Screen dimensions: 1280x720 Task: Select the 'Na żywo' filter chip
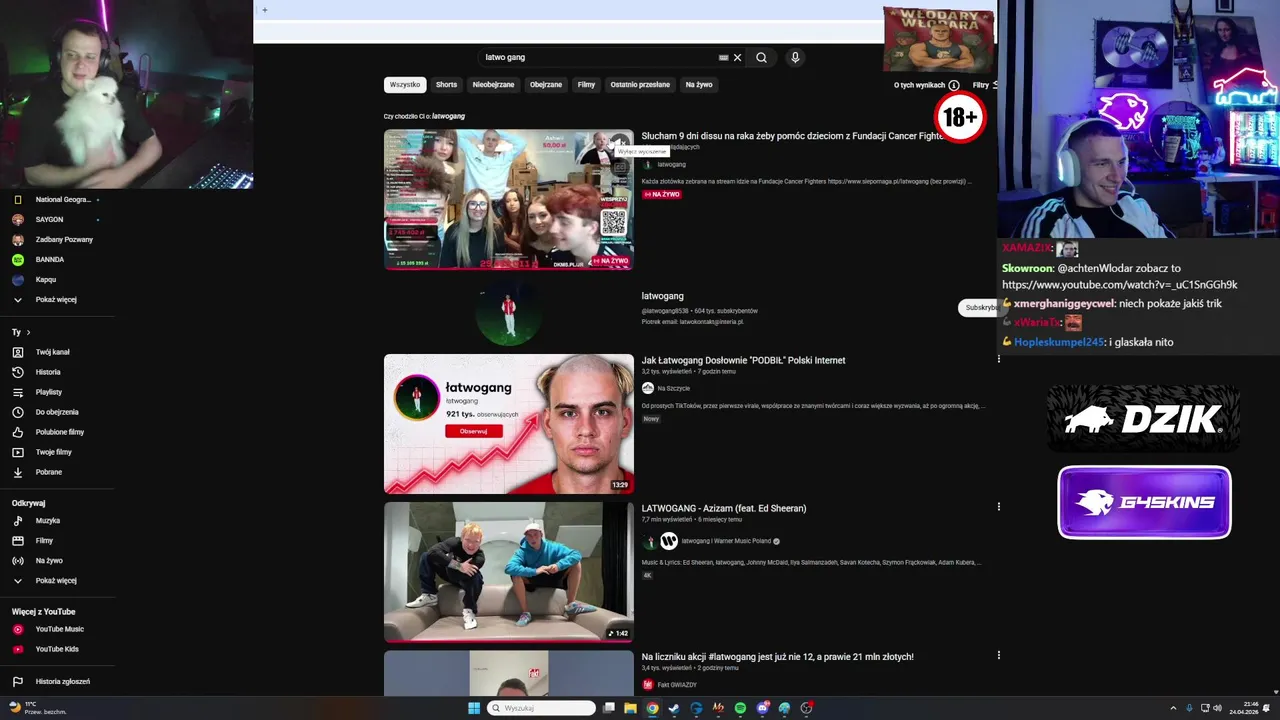coord(699,85)
